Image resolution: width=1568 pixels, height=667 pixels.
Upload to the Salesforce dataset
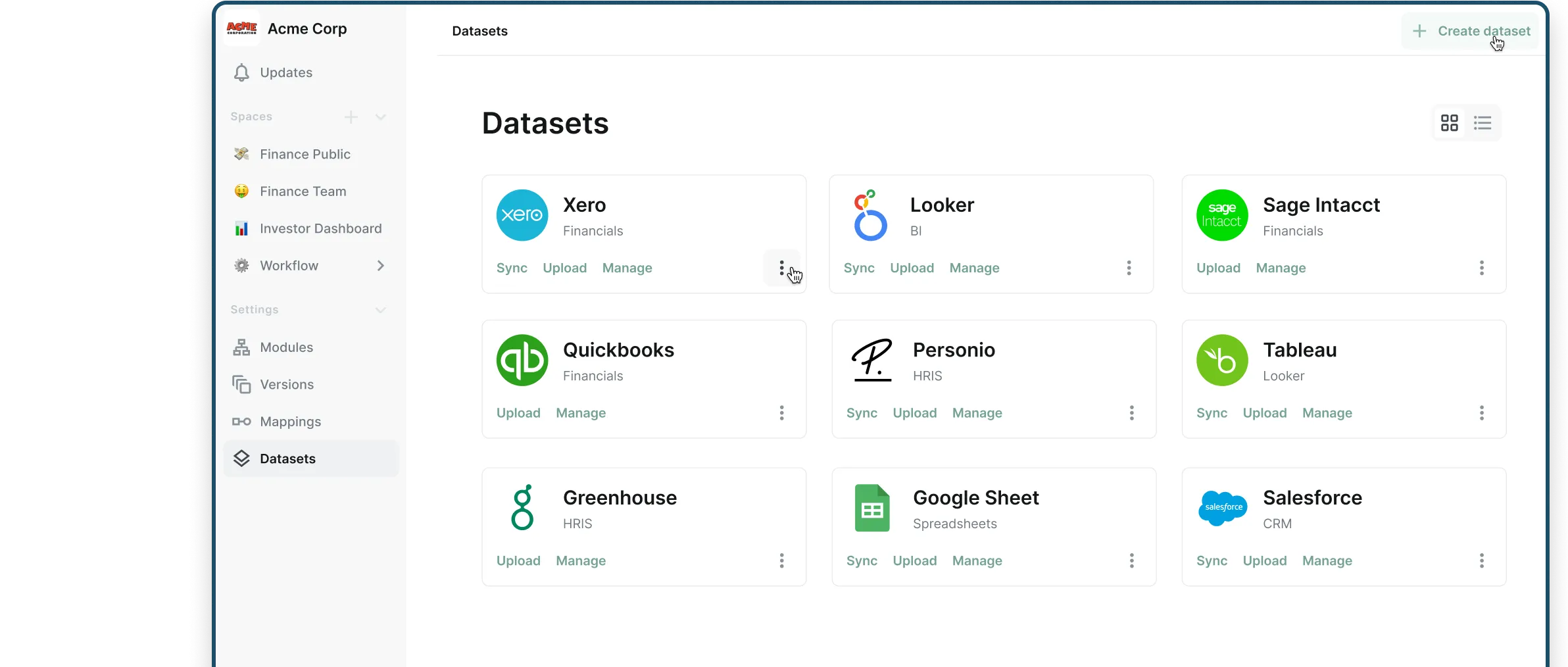1265,561
